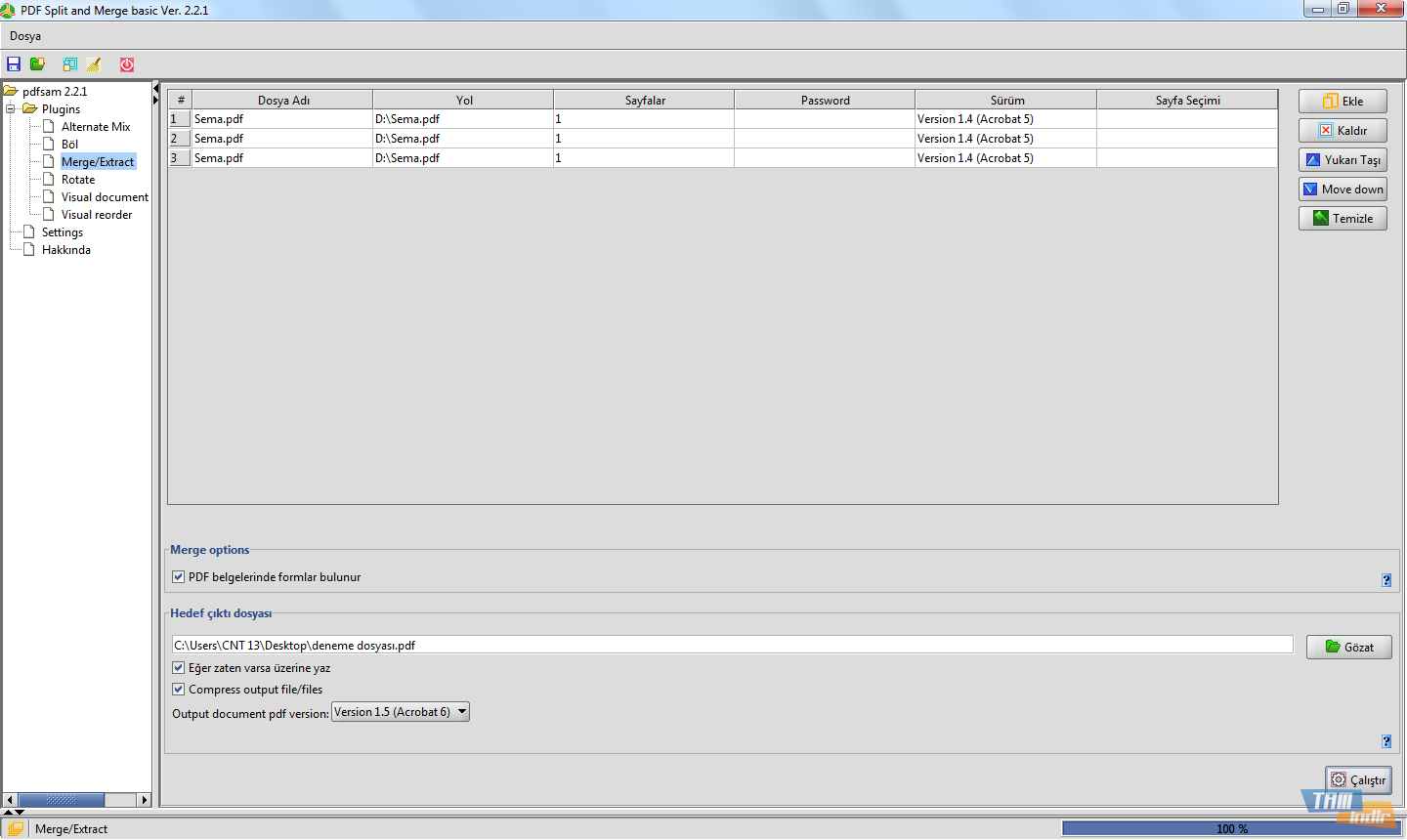Open the Dosya menu
Image resolution: width=1407 pixels, height=840 pixels.
click(x=25, y=36)
